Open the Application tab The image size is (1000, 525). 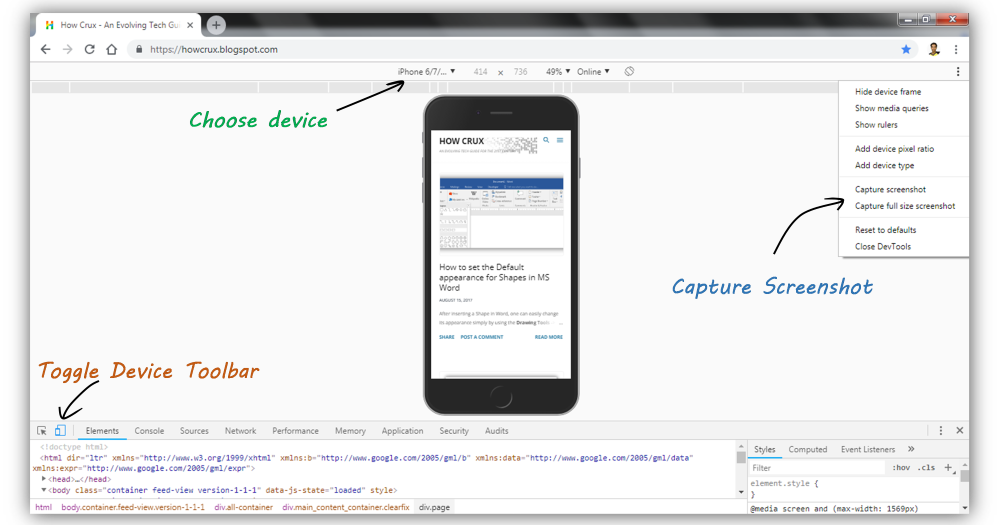[402, 431]
